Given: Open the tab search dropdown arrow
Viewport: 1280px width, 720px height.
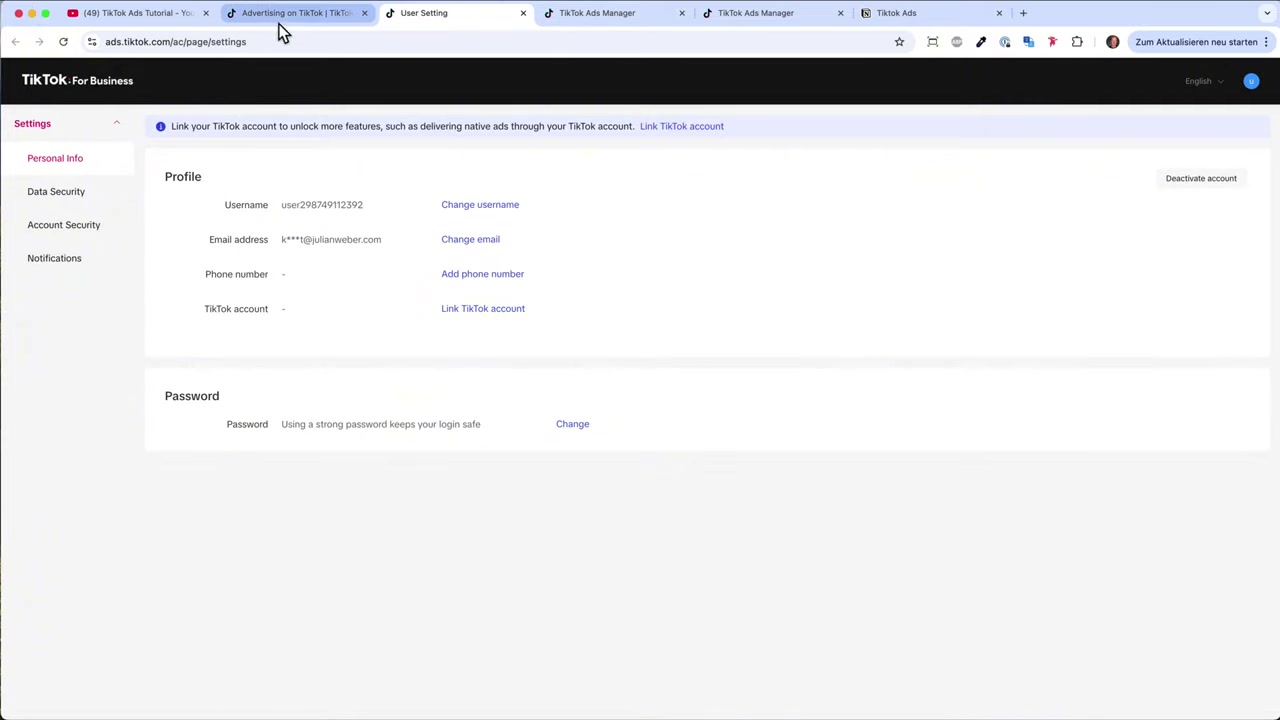Looking at the screenshot, I should pyautogui.click(x=1267, y=13).
